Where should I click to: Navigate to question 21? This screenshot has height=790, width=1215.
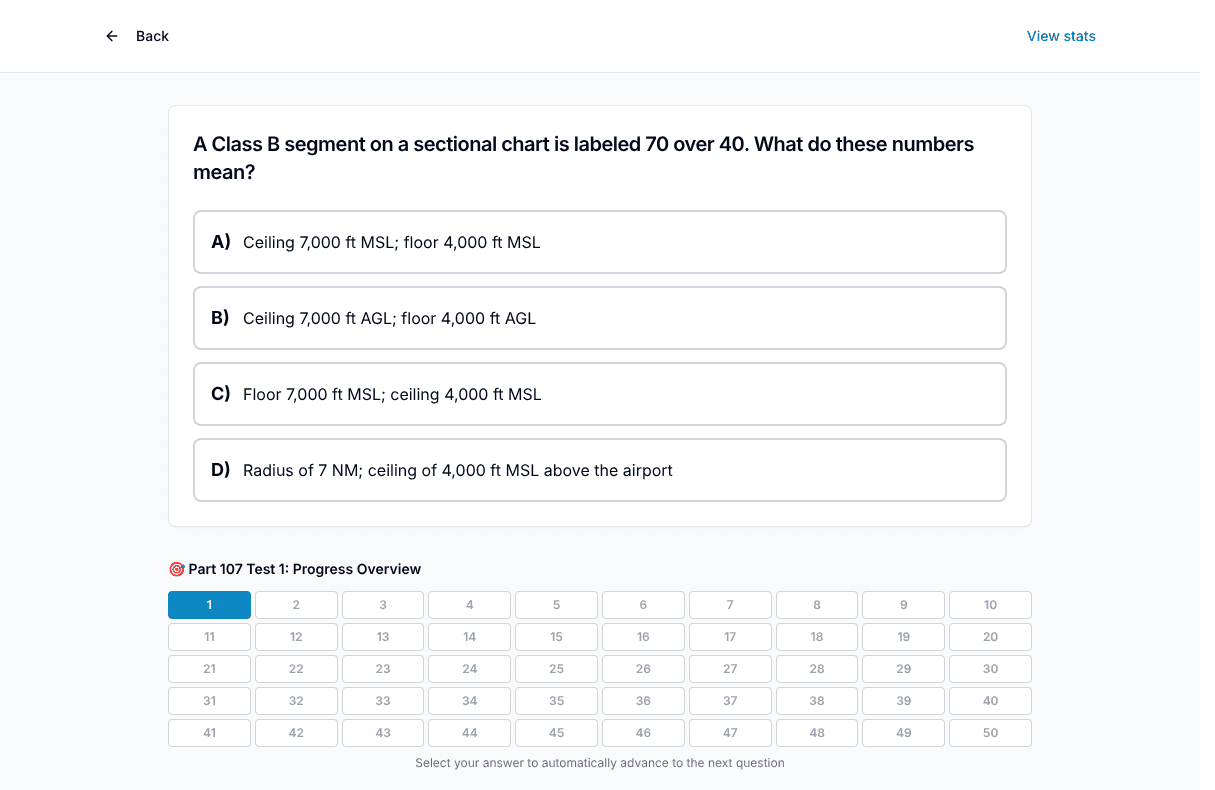pyautogui.click(x=209, y=669)
